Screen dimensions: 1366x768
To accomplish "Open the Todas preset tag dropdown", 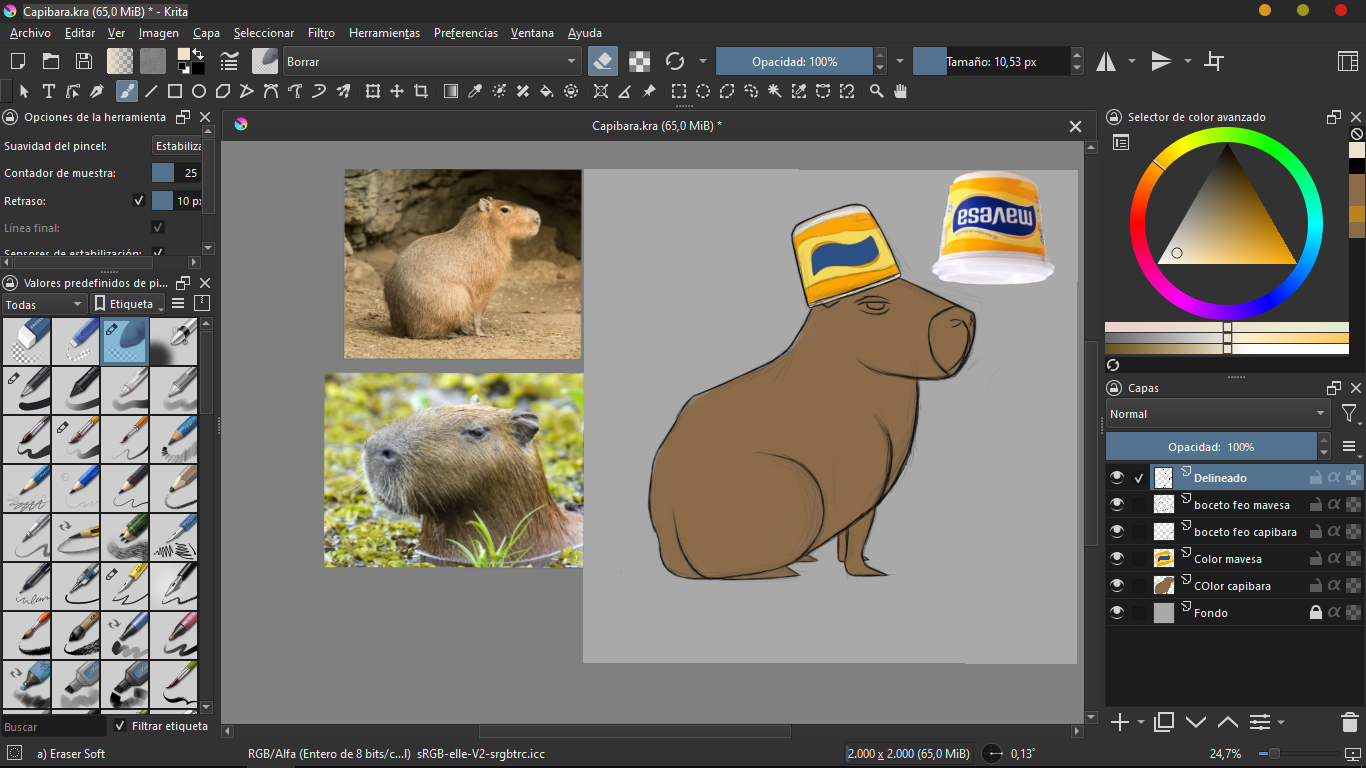I will tap(44, 304).
